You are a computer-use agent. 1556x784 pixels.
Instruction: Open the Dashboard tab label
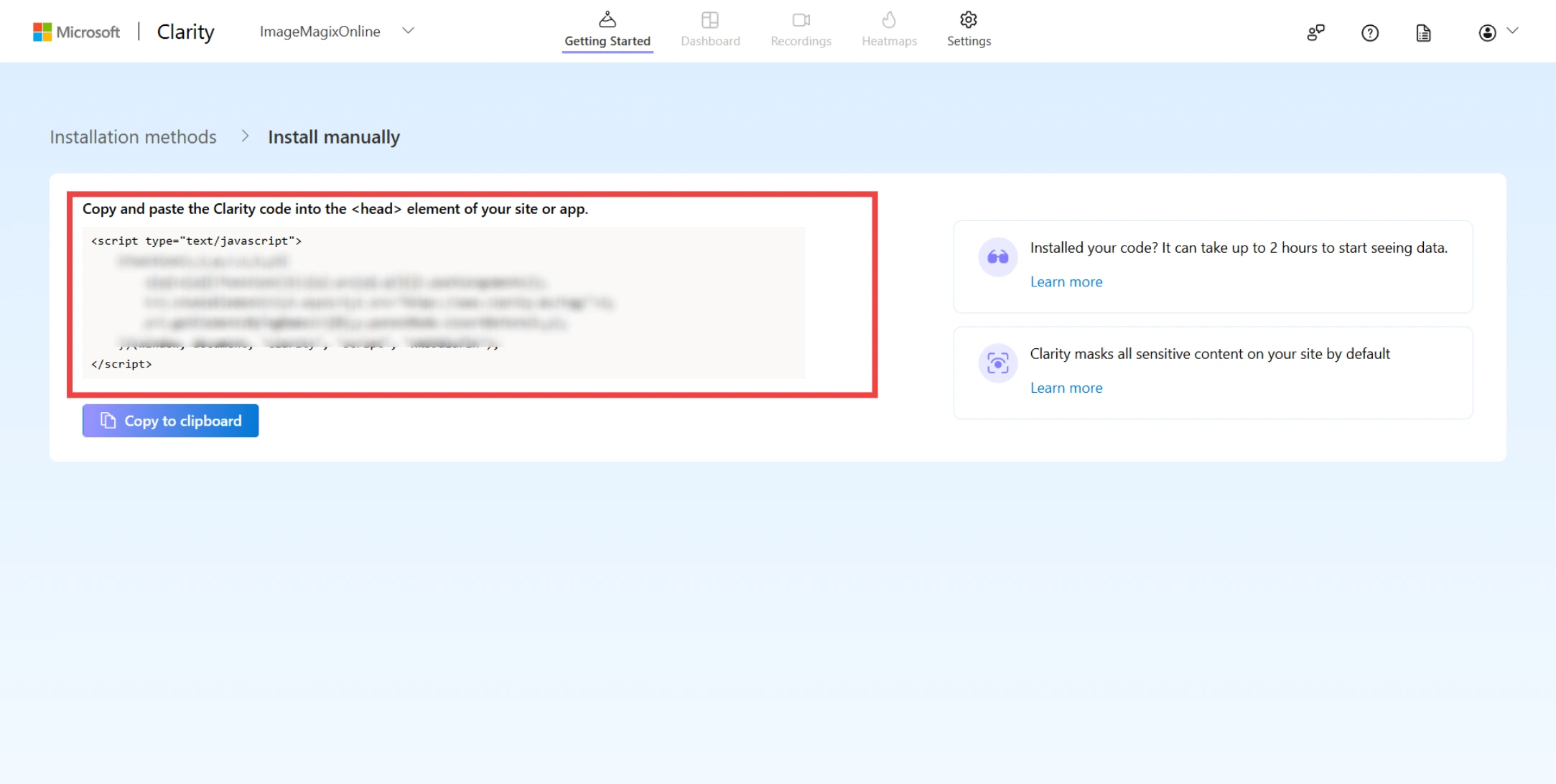[x=710, y=41]
